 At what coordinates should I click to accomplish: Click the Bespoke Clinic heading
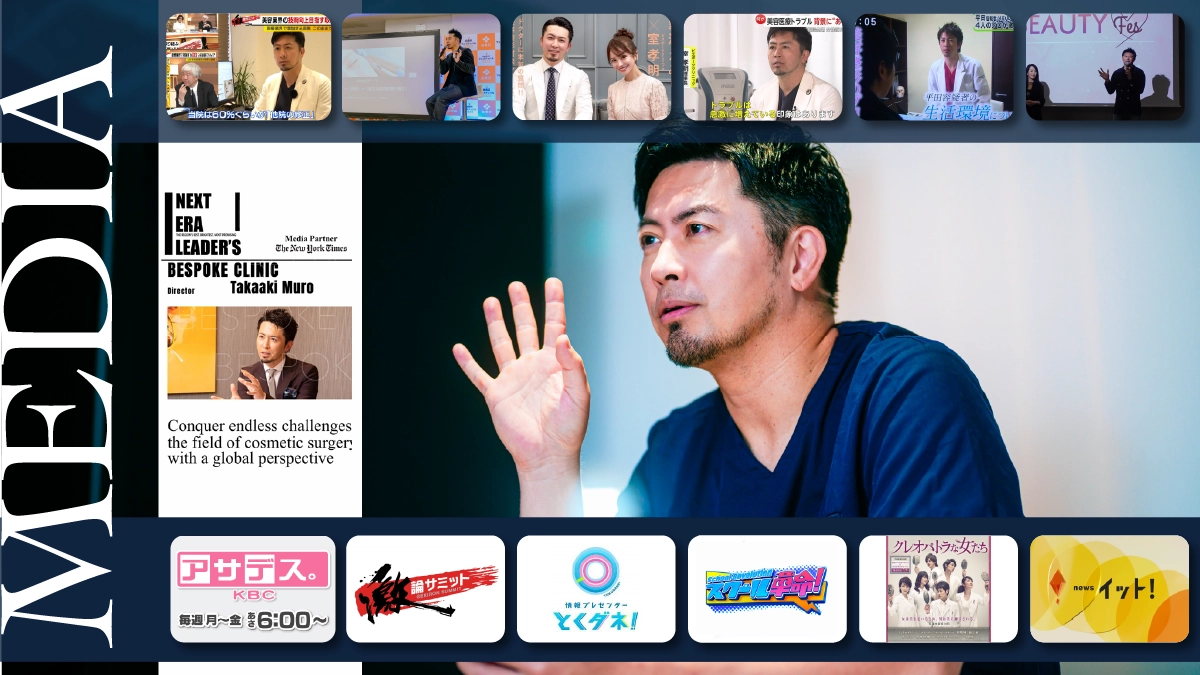[223, 270]
